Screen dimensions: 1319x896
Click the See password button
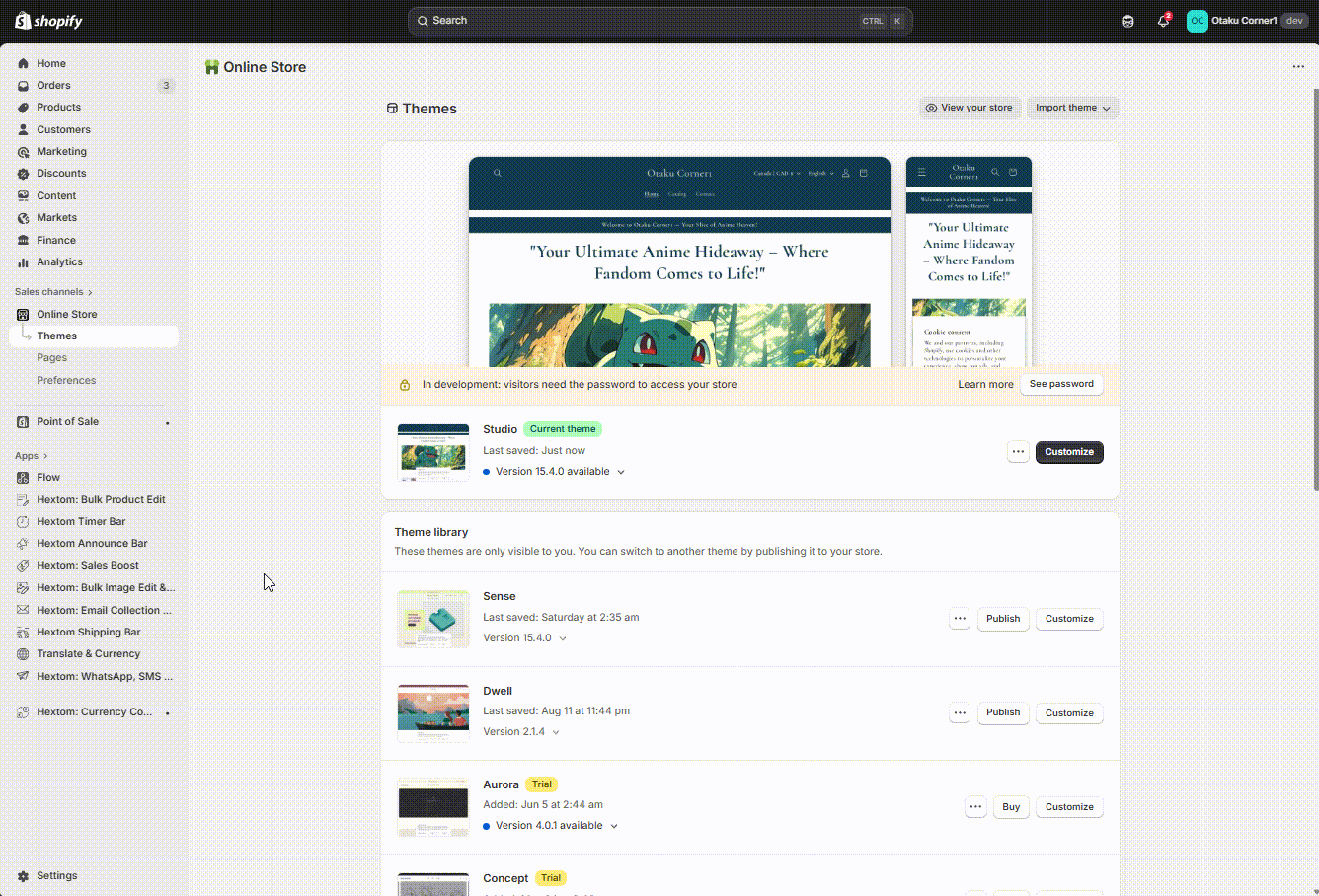[x=1061, y=384]
